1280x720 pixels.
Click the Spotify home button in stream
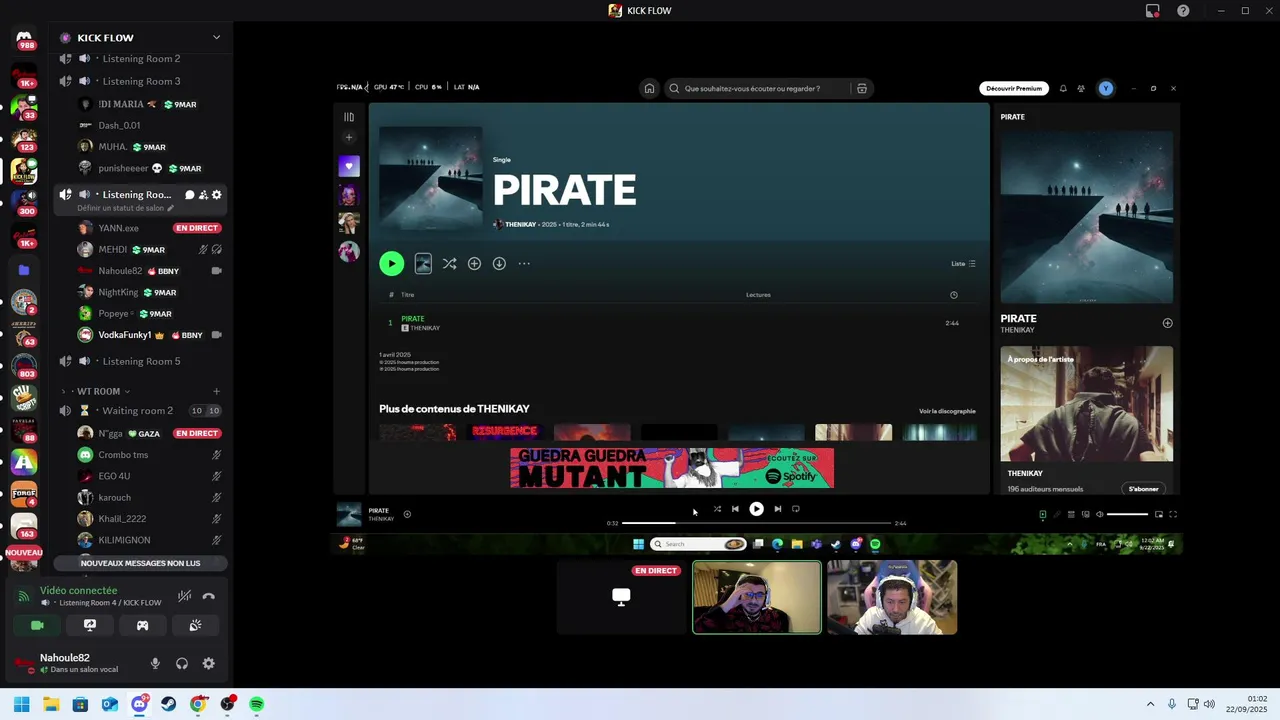(x=649, y=88)
